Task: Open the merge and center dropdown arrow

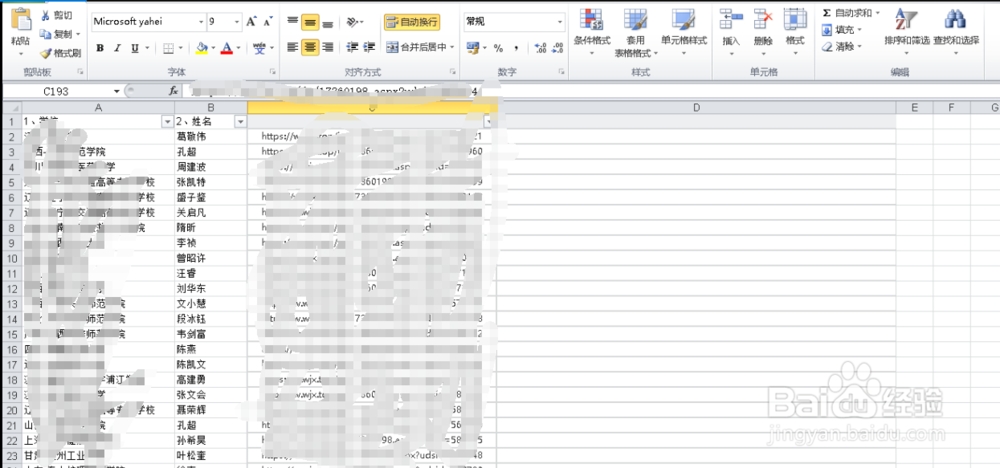Action: point(452,47)
